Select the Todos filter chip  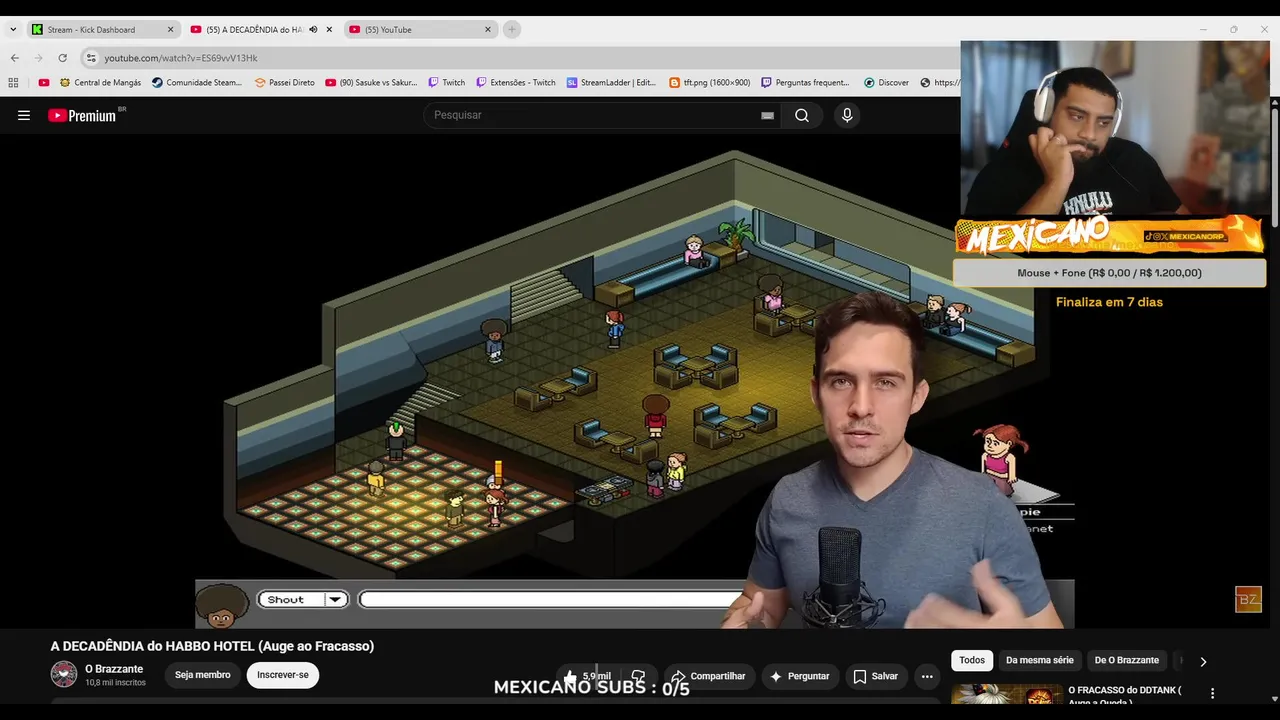(972, 660)
